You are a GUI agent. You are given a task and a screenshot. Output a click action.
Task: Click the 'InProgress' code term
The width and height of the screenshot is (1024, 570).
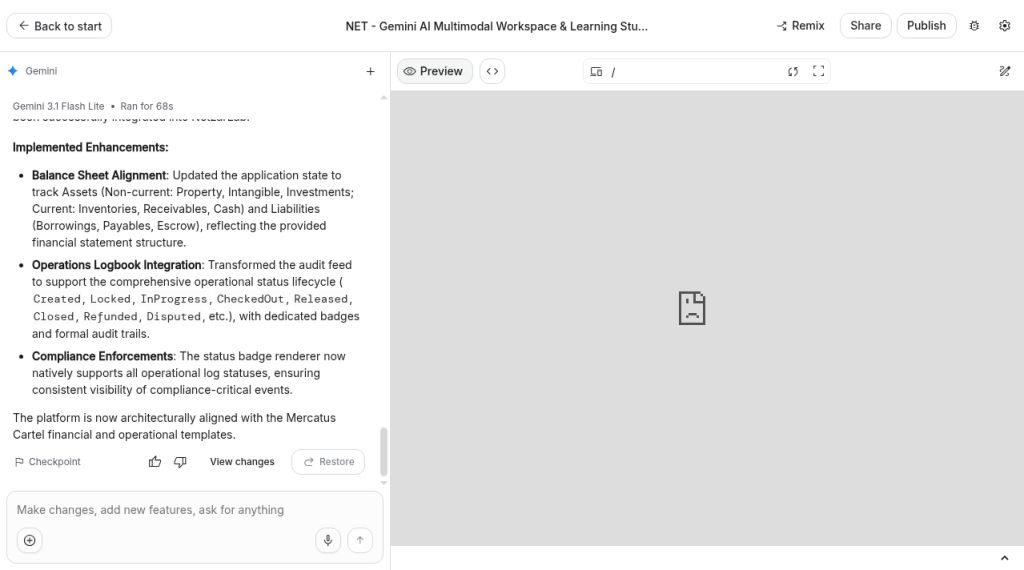tap(174, 299)
